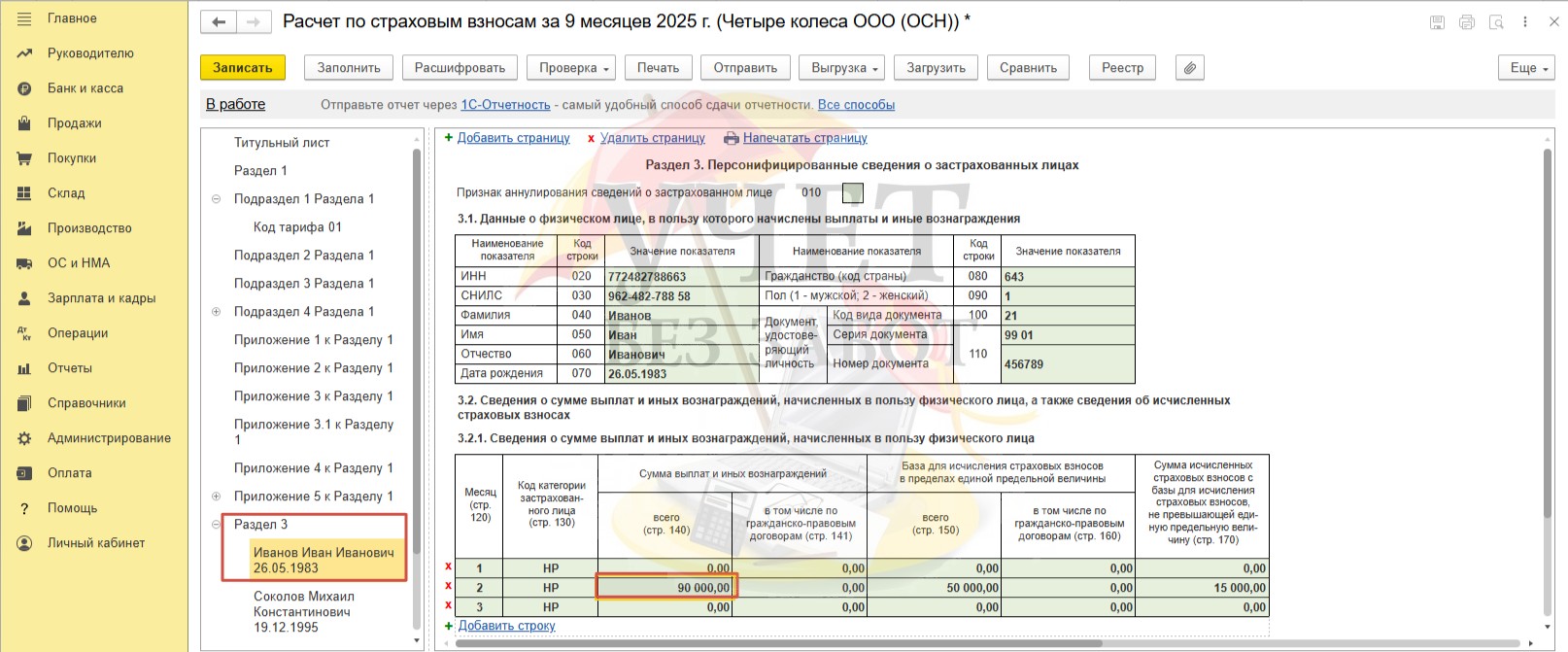Expand Приложение 5 к Разделу 1 node
This screenshot has height=652, width=1568.
coord(216,496)
